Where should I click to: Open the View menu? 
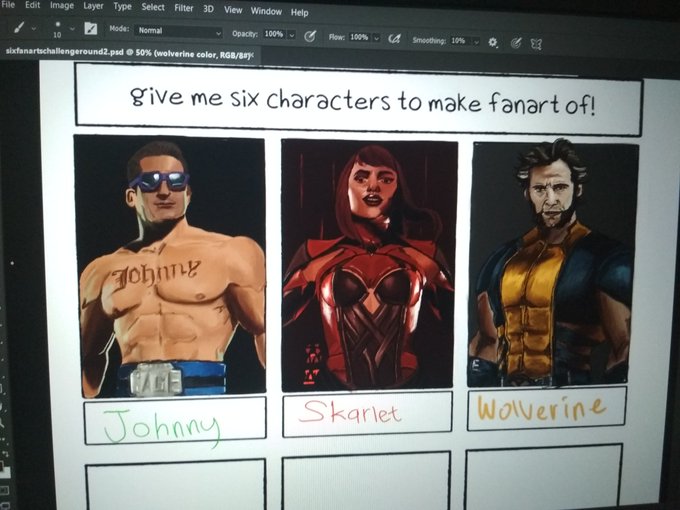[x=233, y=10]
